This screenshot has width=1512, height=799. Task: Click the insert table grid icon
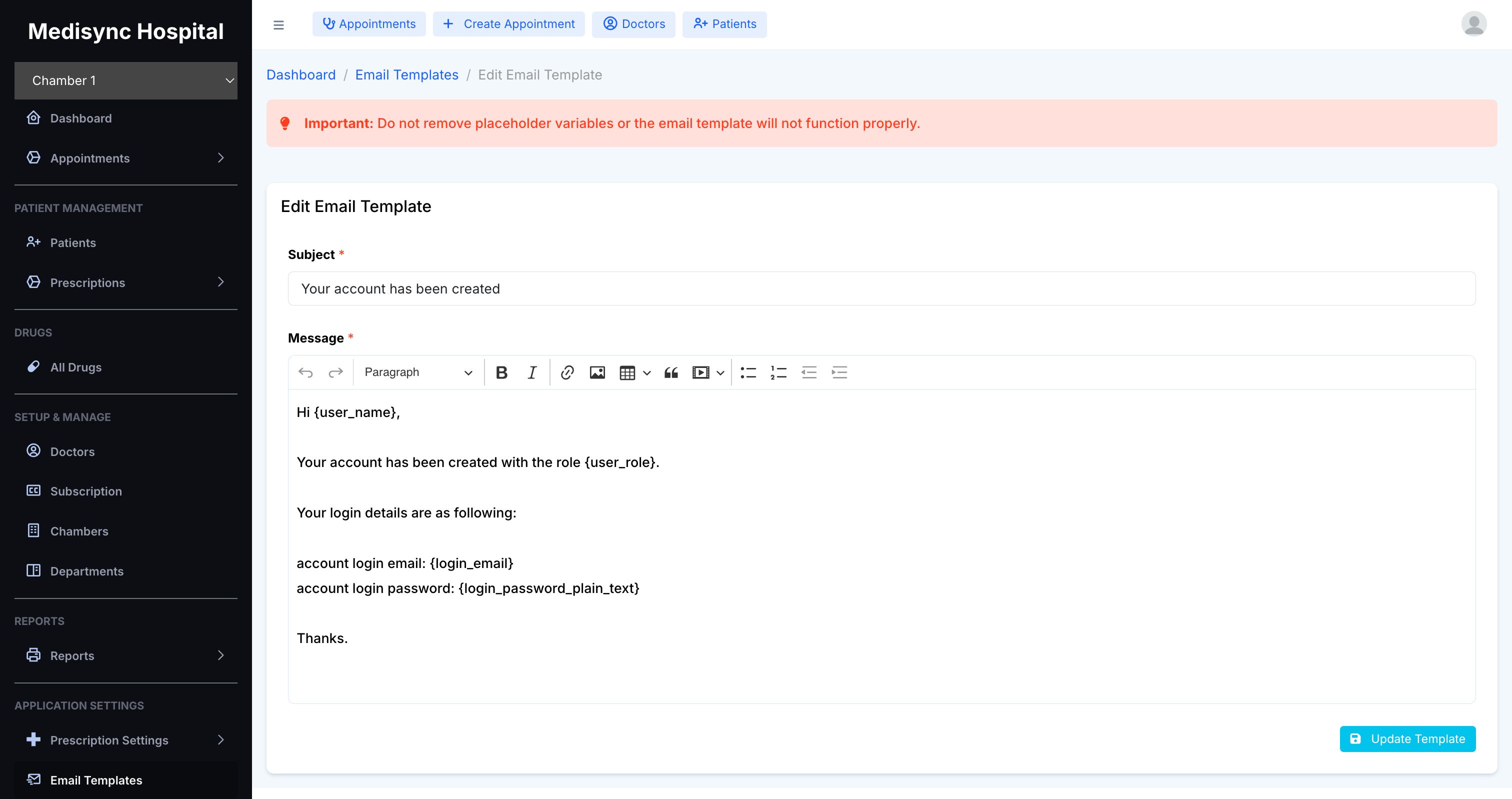click(627, 372)
